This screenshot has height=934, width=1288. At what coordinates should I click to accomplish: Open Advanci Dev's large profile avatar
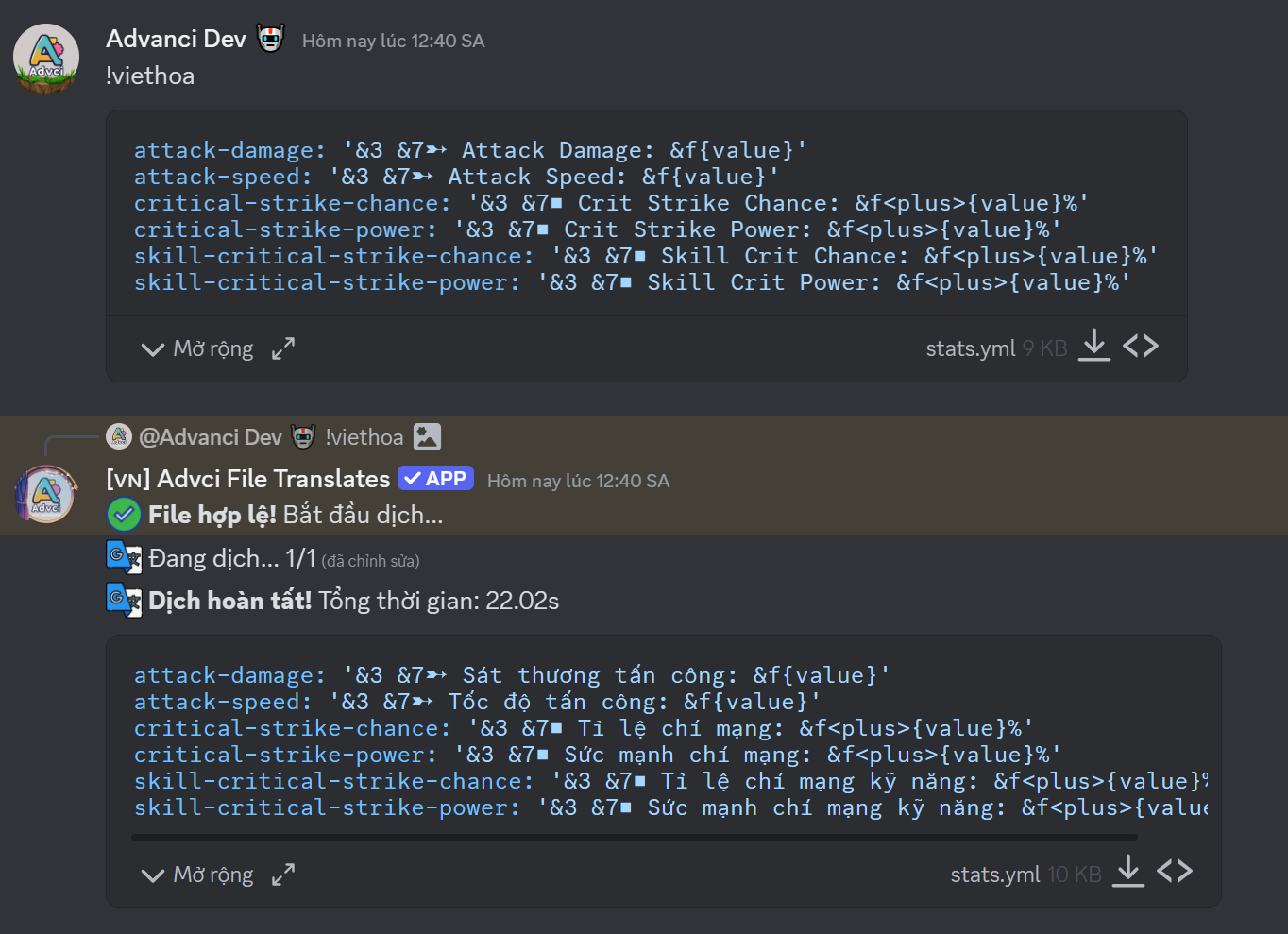click(46, 59)
